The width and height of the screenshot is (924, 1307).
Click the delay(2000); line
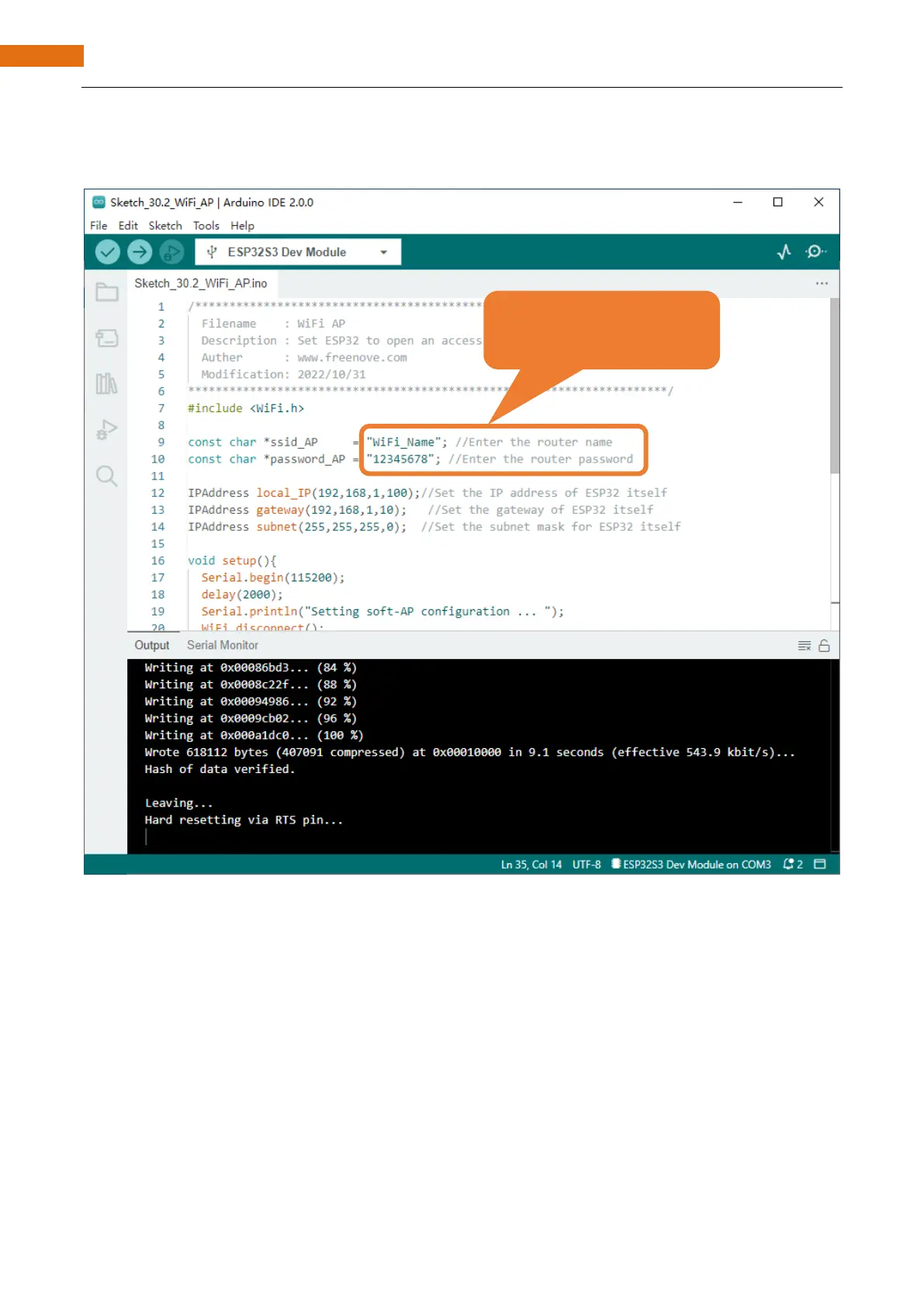tap(242, 595)
